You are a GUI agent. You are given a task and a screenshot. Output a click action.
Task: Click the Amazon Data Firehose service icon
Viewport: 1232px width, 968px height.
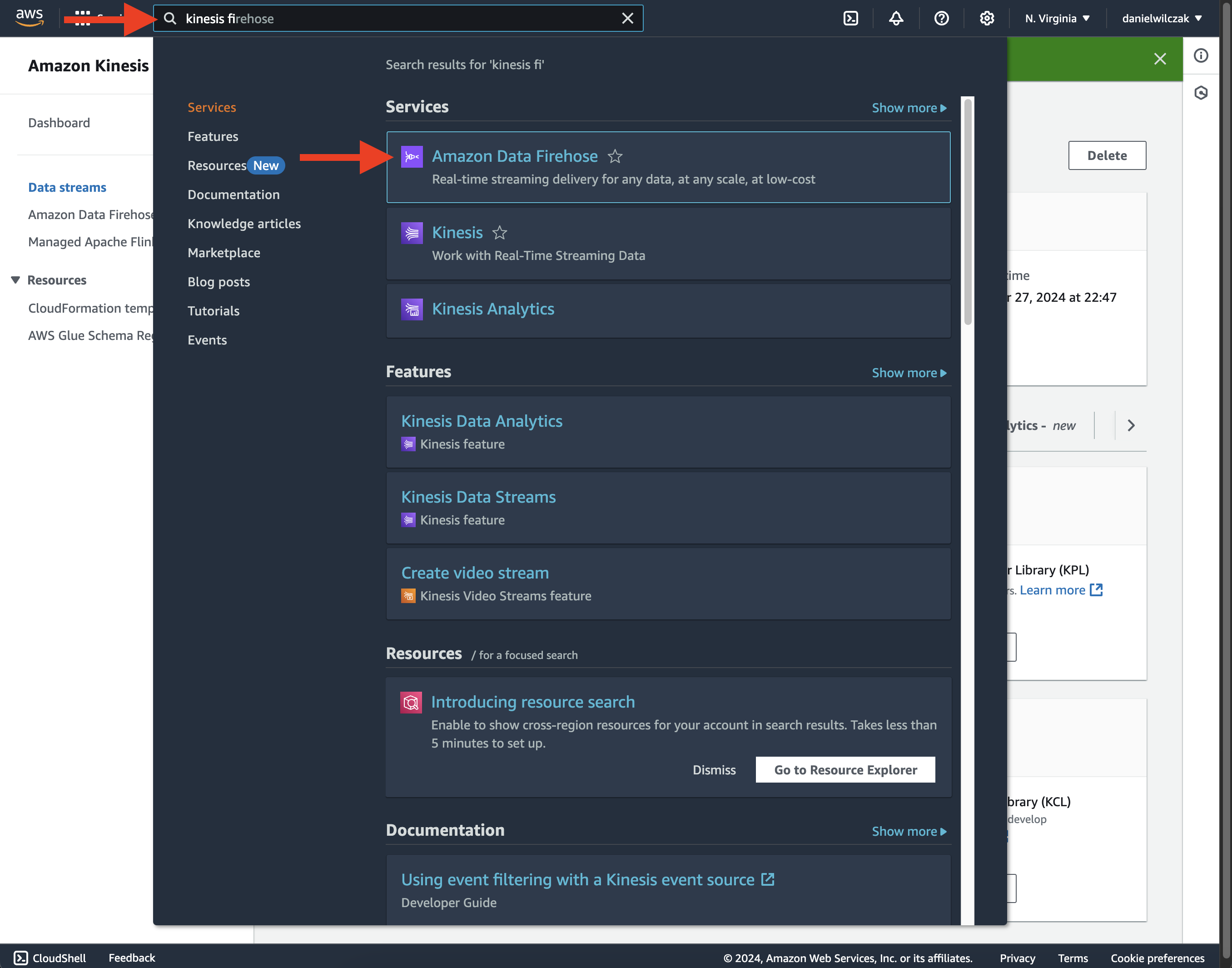click(412, 156)
